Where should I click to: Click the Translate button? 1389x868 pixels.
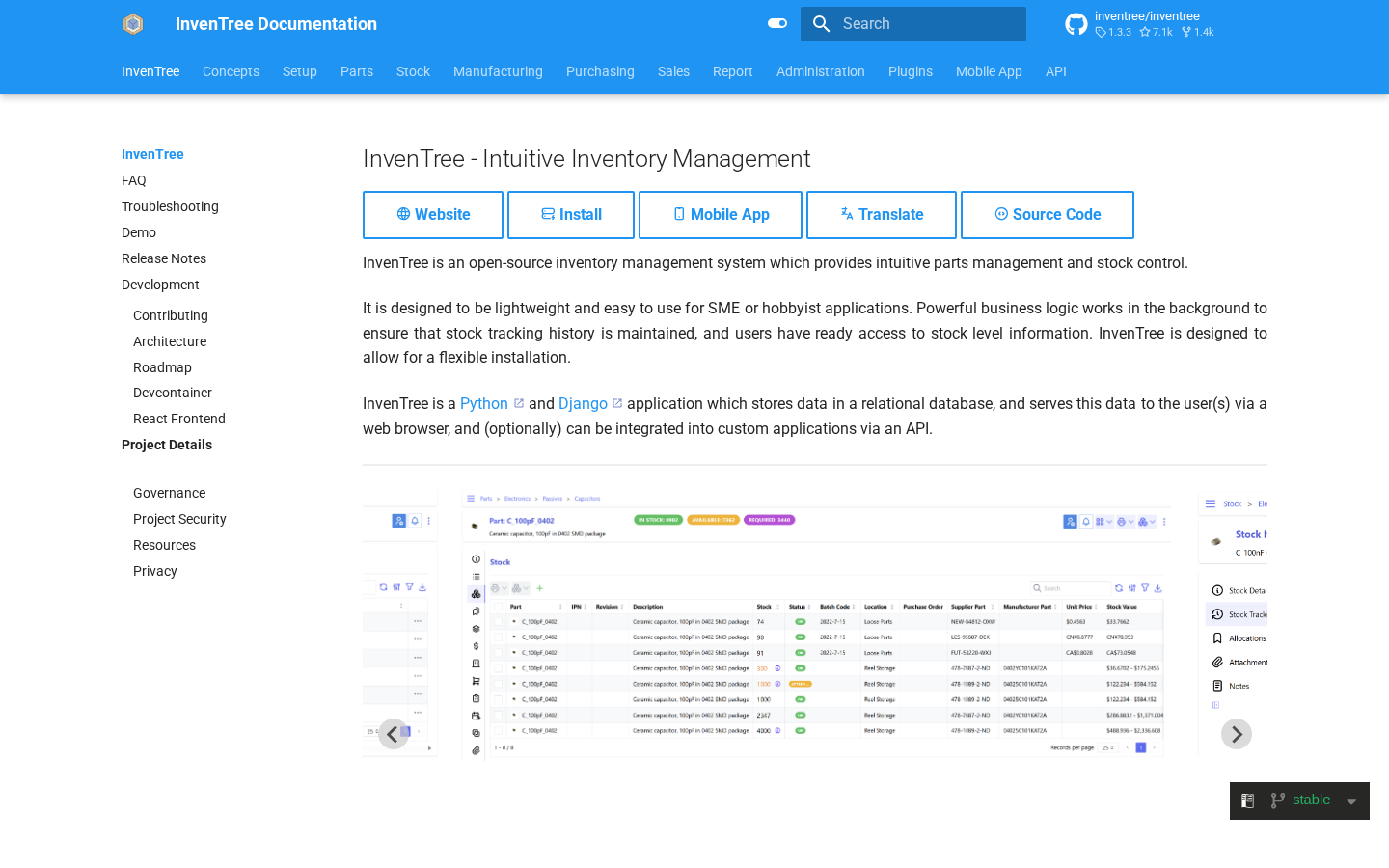(x=882, y=215)
